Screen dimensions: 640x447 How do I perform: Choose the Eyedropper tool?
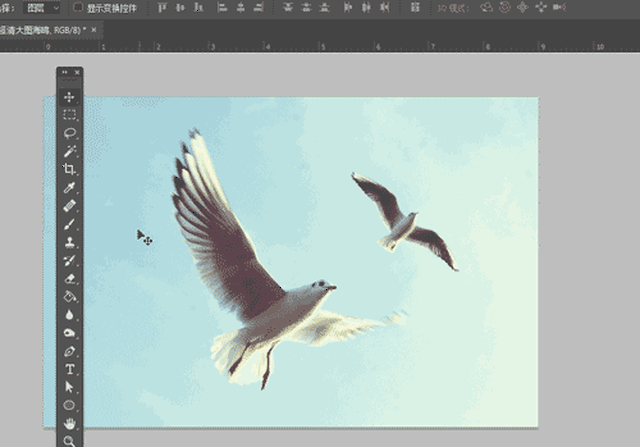(69, 187)
